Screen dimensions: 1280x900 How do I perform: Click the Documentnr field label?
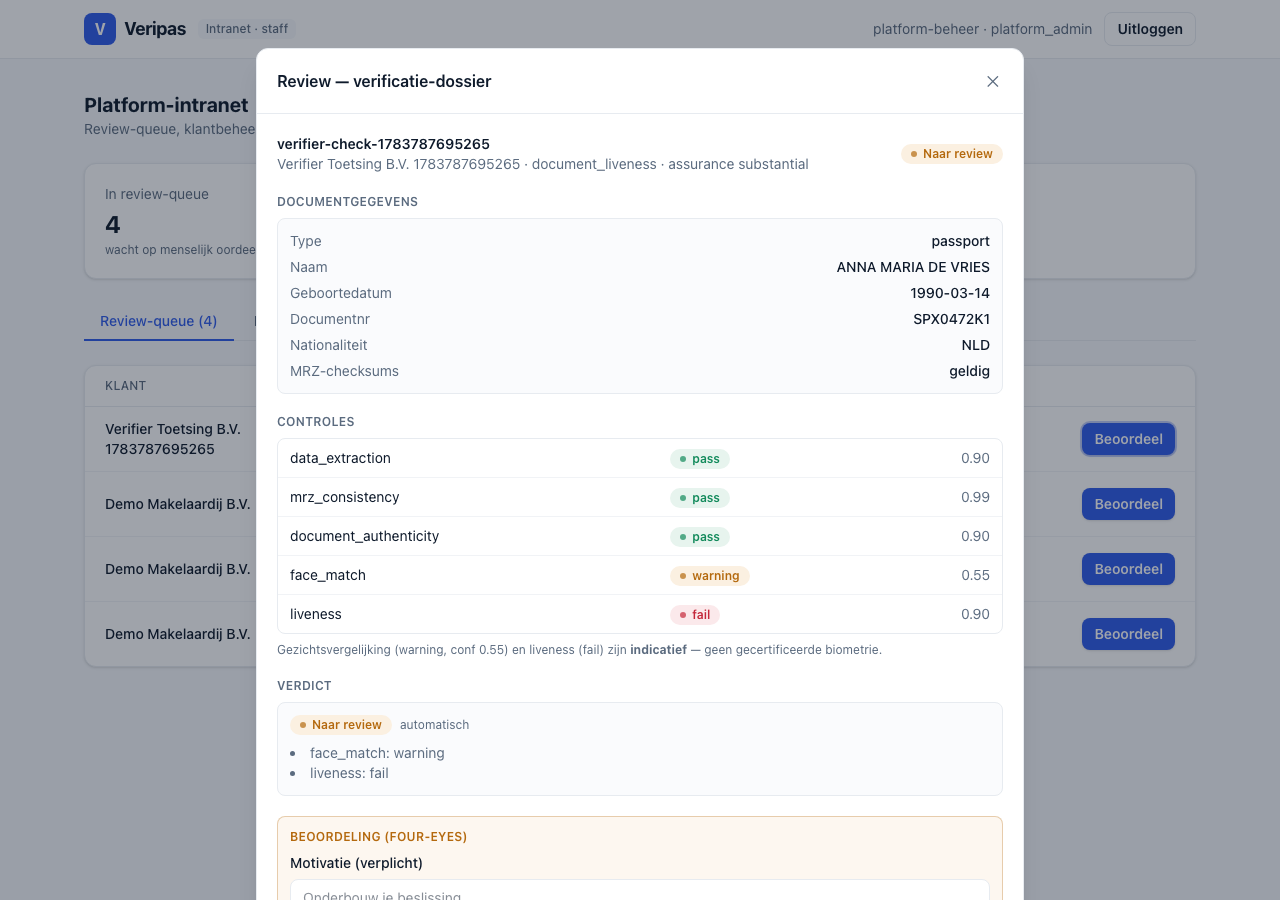point(330,319)
